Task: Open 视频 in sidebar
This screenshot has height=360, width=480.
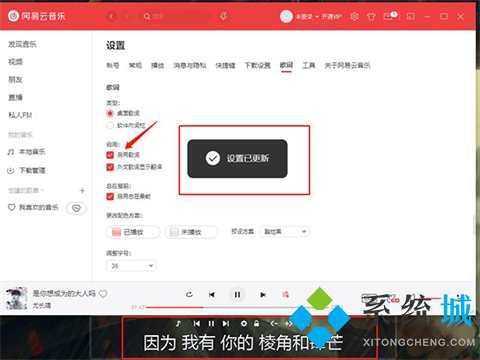Action: [15, 62]
